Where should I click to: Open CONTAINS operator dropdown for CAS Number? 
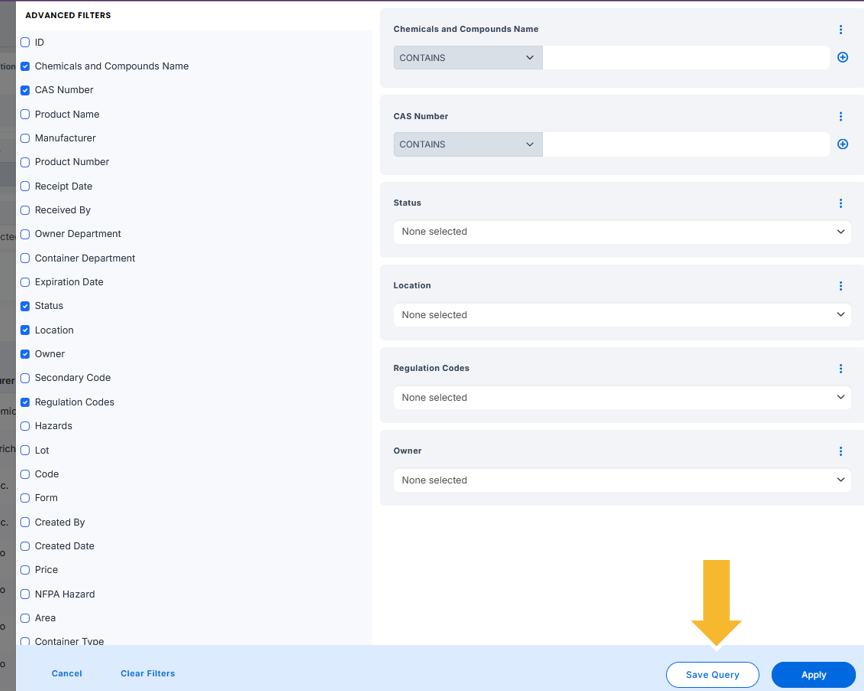click(468, 144)
